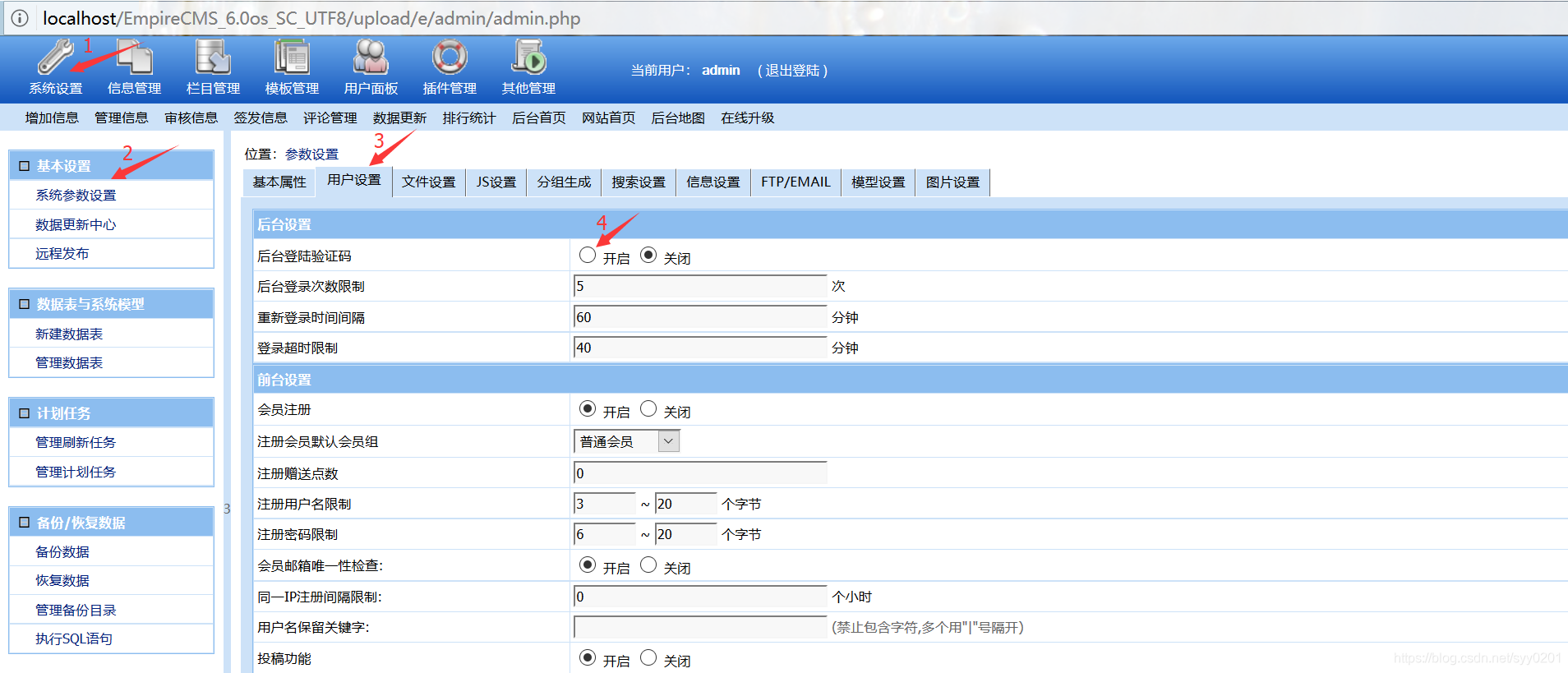The image size is (1568, 673).
Task: Collapse the 计划任务 section square icon
Action: pyautogui.click(x=24, y=413)
